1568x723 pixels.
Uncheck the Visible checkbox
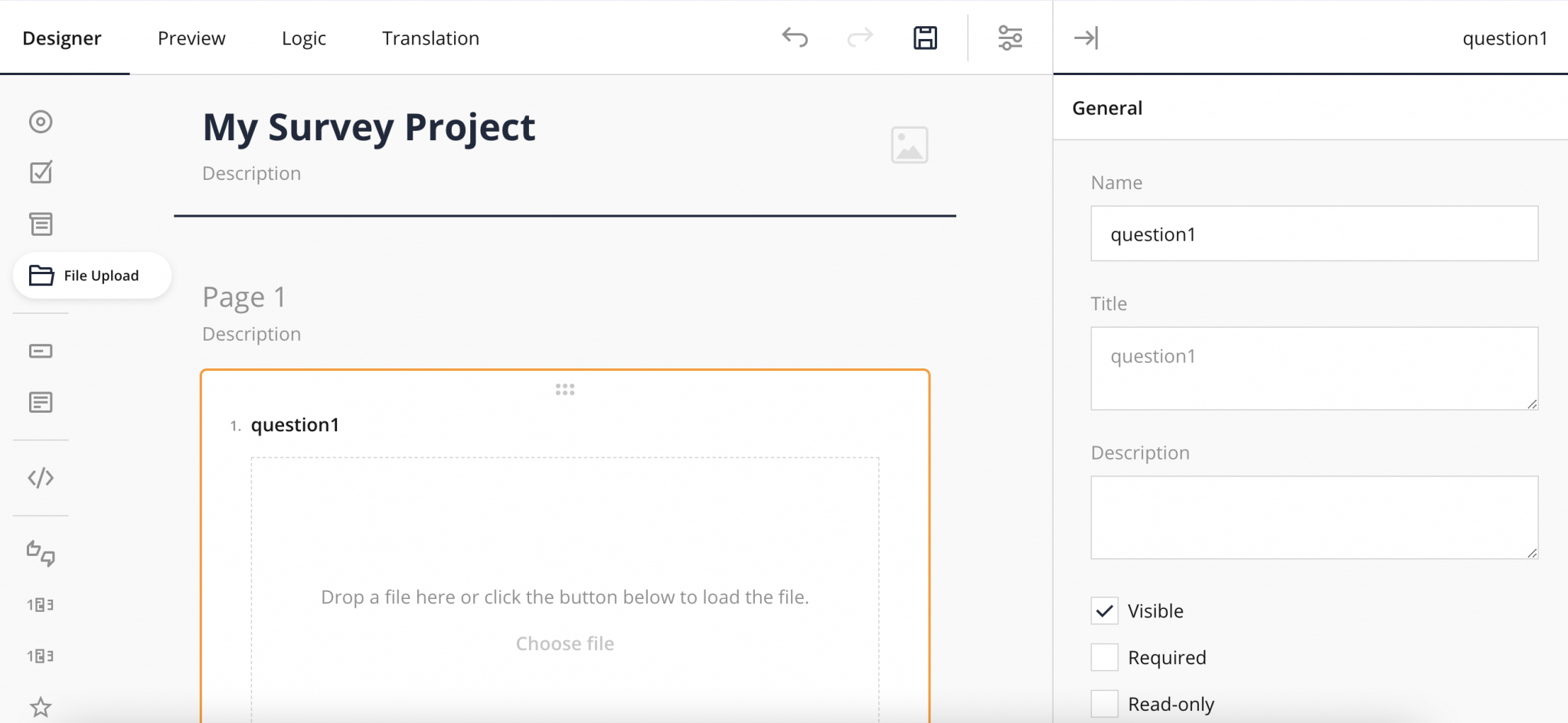click(1105, 610)
